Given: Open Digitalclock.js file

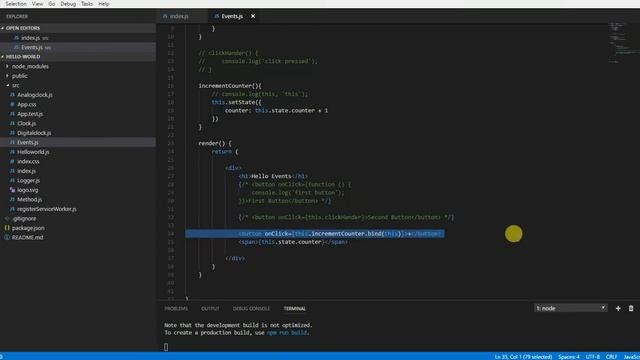Looking at the screenshot, I should (x=34, y=133).
